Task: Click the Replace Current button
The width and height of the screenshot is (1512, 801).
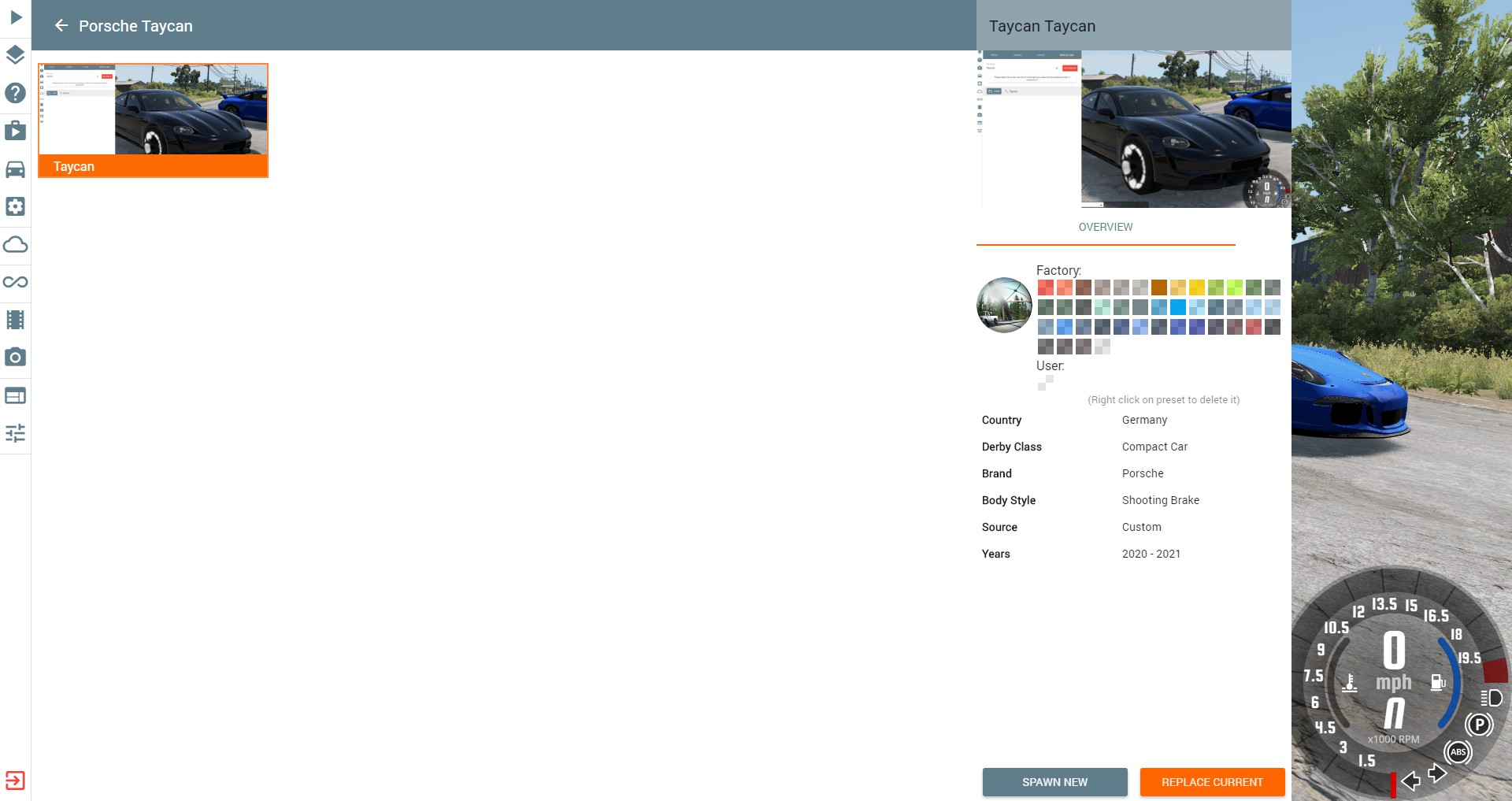Action: coord(1212,782)
